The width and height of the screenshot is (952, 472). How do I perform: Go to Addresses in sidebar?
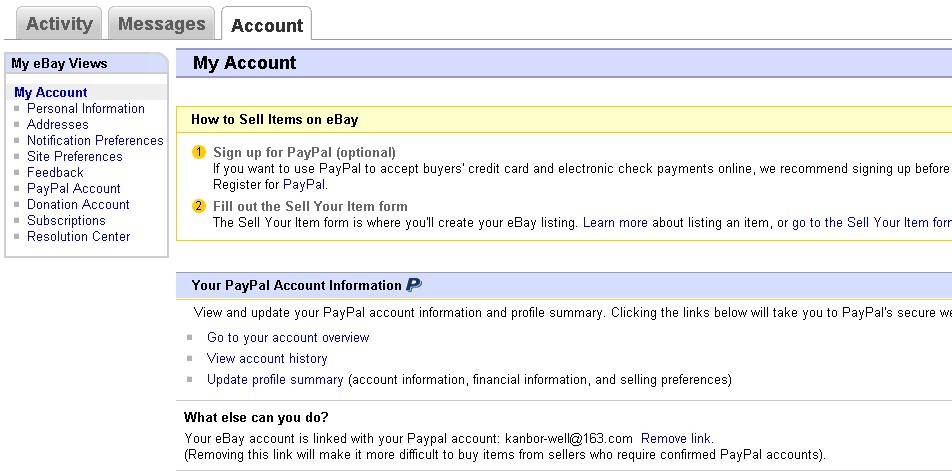click(x=58, y=124)
